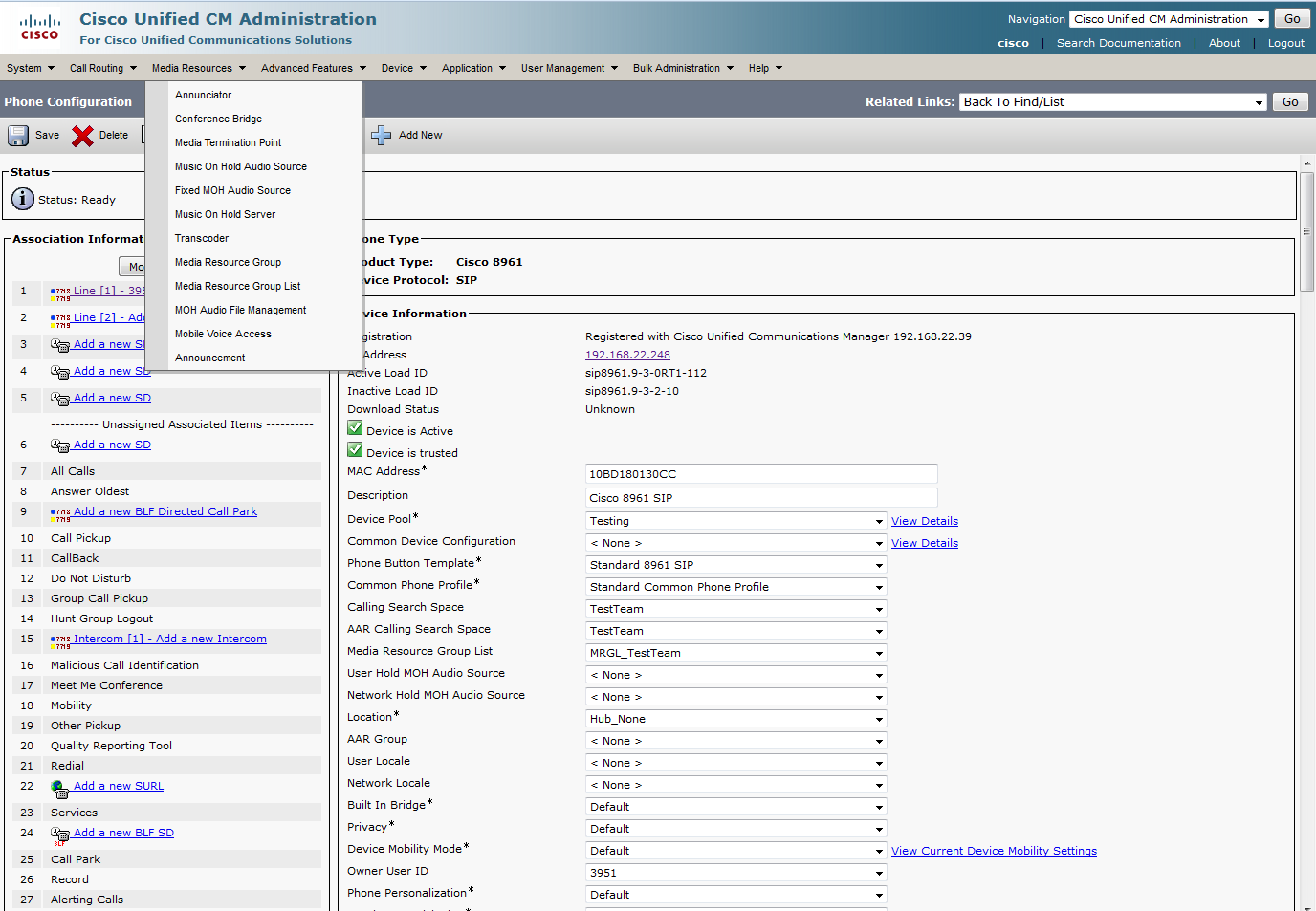Click the red Delete X icon
The image size is (1316, 911).
[82, 136]
